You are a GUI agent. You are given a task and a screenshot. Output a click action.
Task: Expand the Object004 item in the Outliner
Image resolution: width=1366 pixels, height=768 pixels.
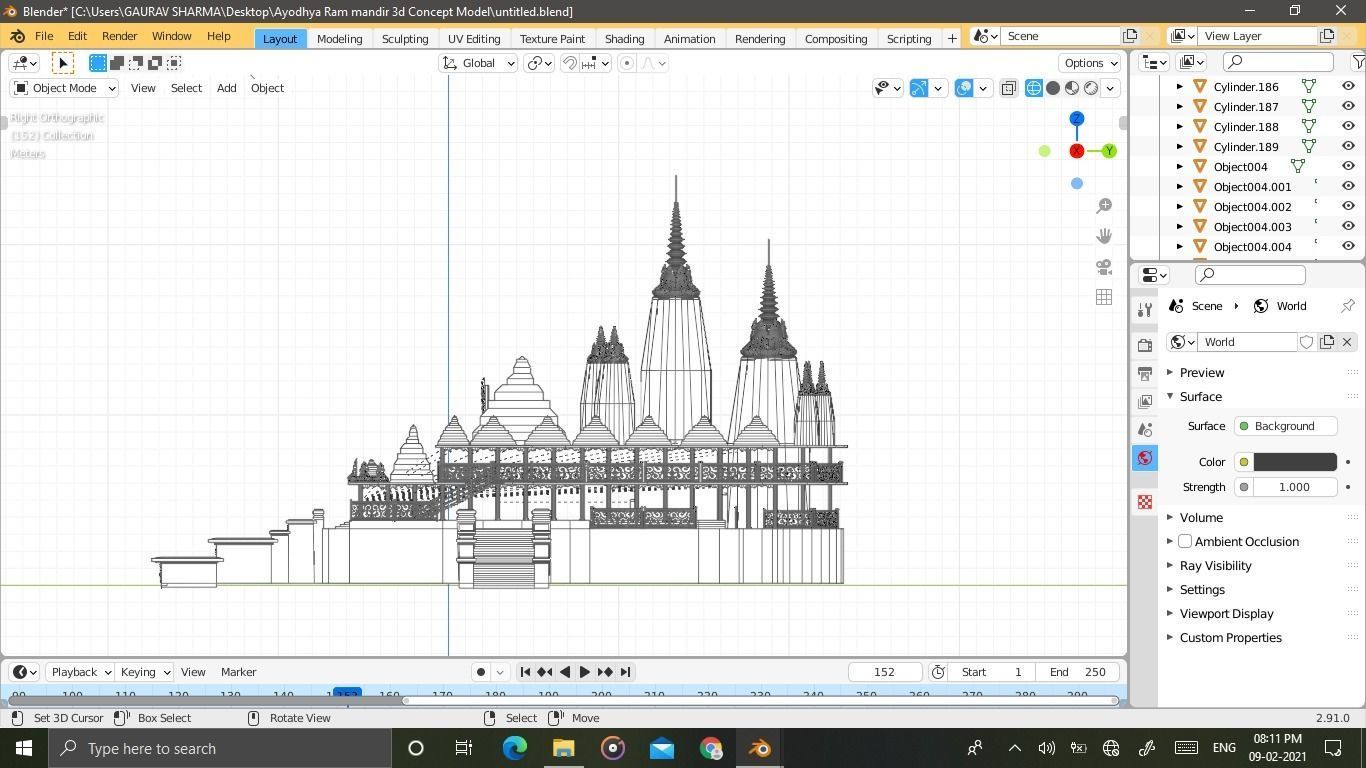(1180, 167)
